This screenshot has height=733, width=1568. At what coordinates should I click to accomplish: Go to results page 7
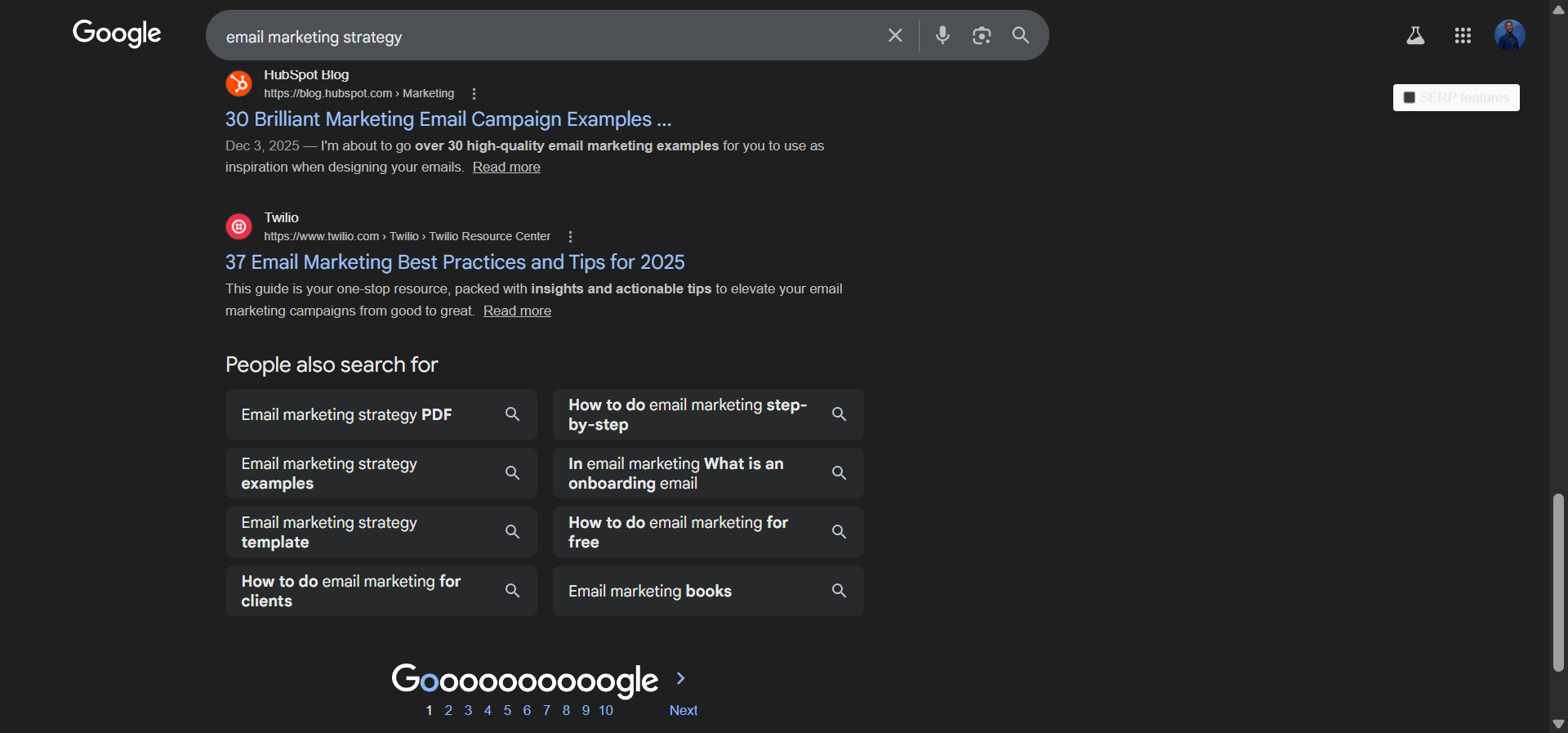(x=546, y=710)
